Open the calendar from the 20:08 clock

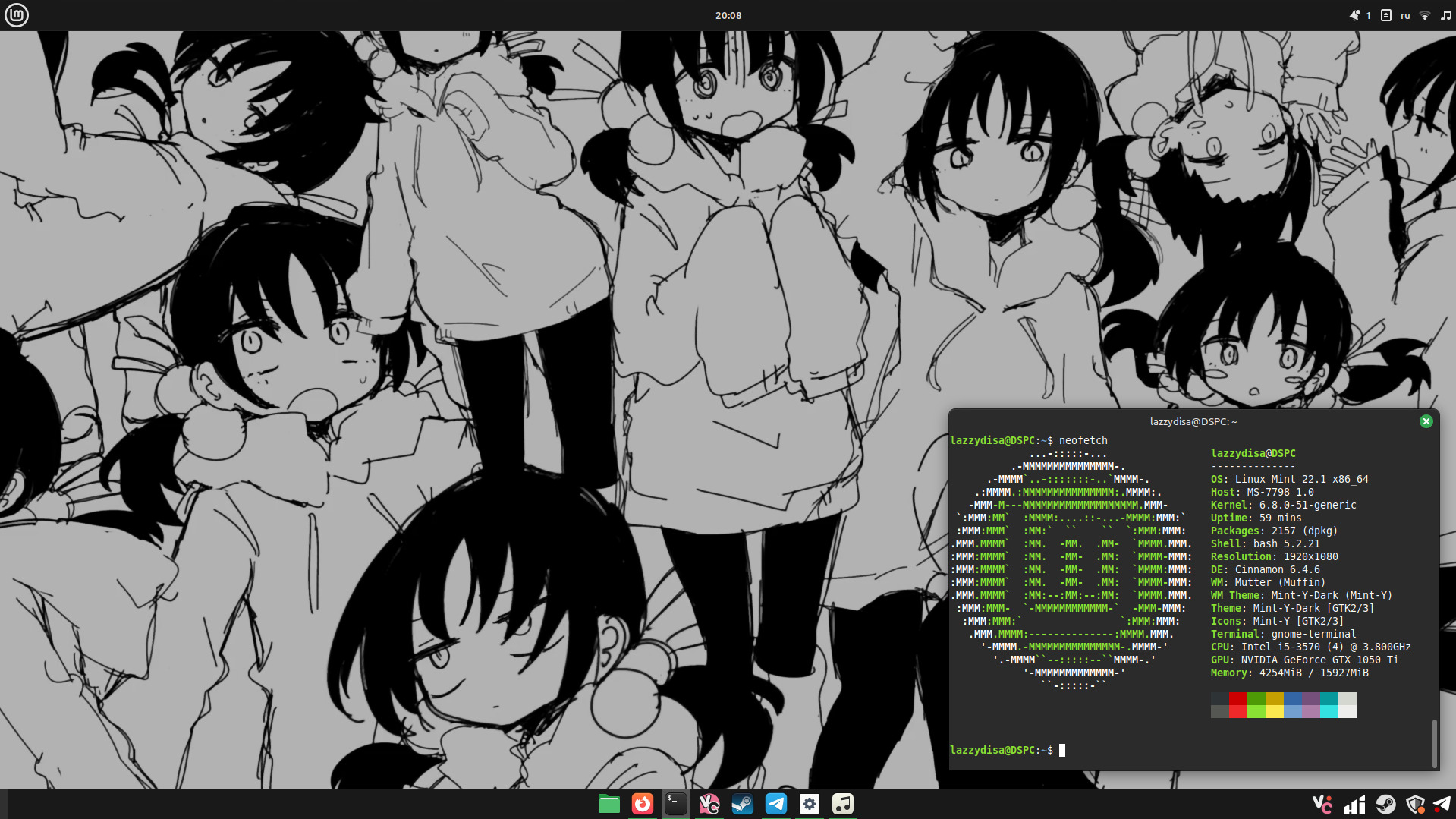[x=728, y=15]
